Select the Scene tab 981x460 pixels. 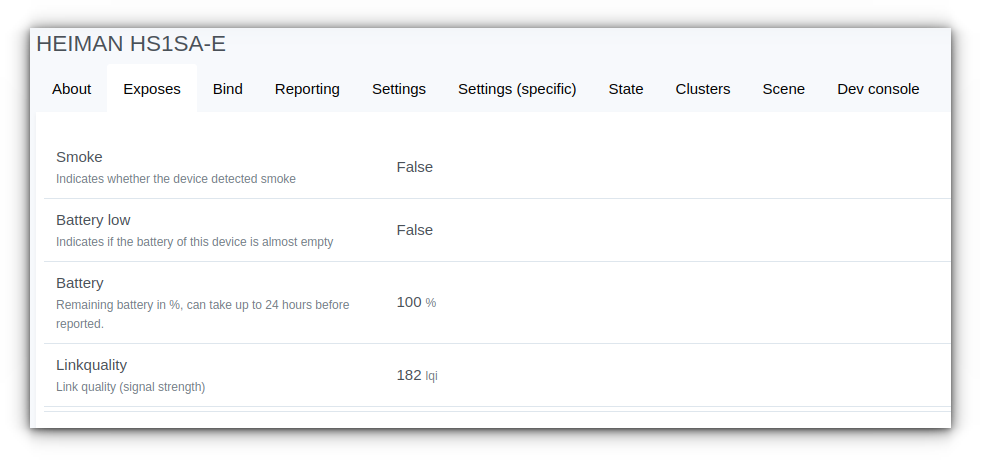783,89
